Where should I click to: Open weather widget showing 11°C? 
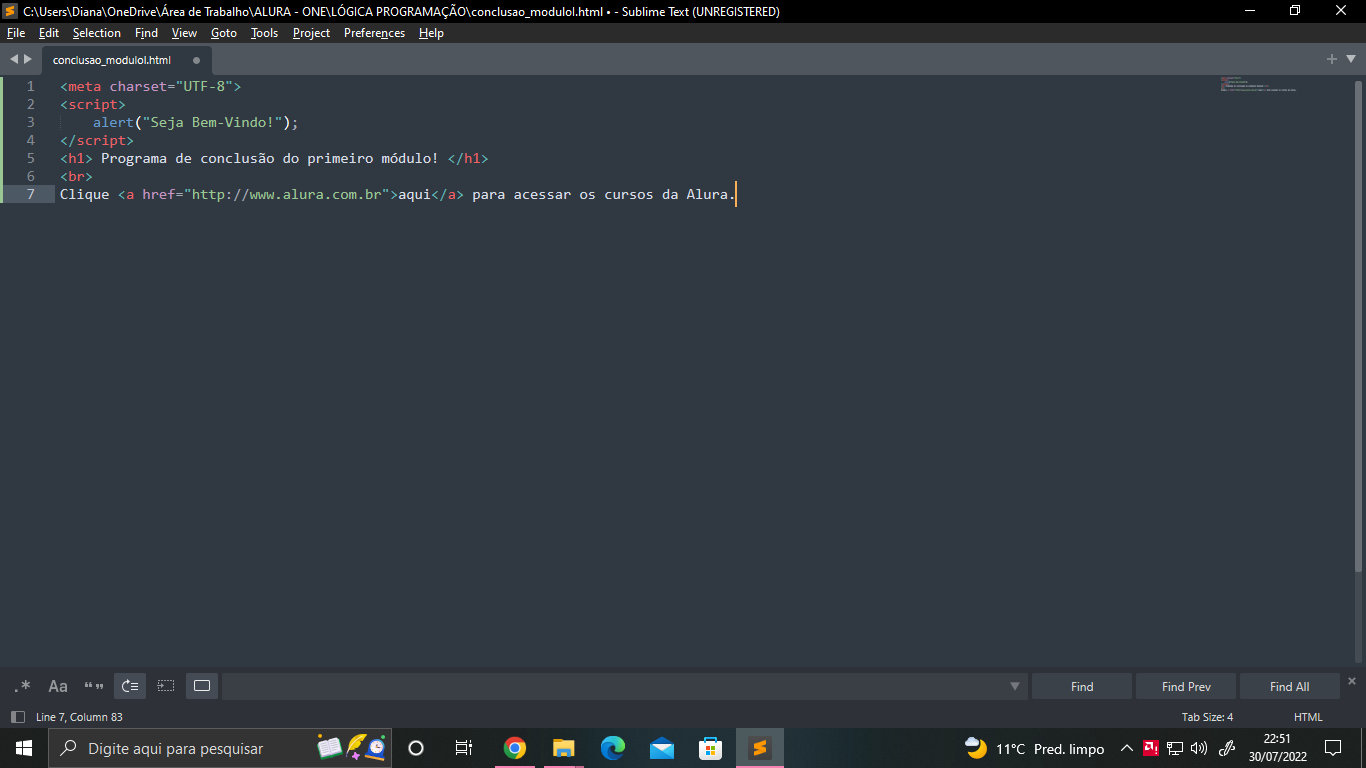tap(1034, 748)
